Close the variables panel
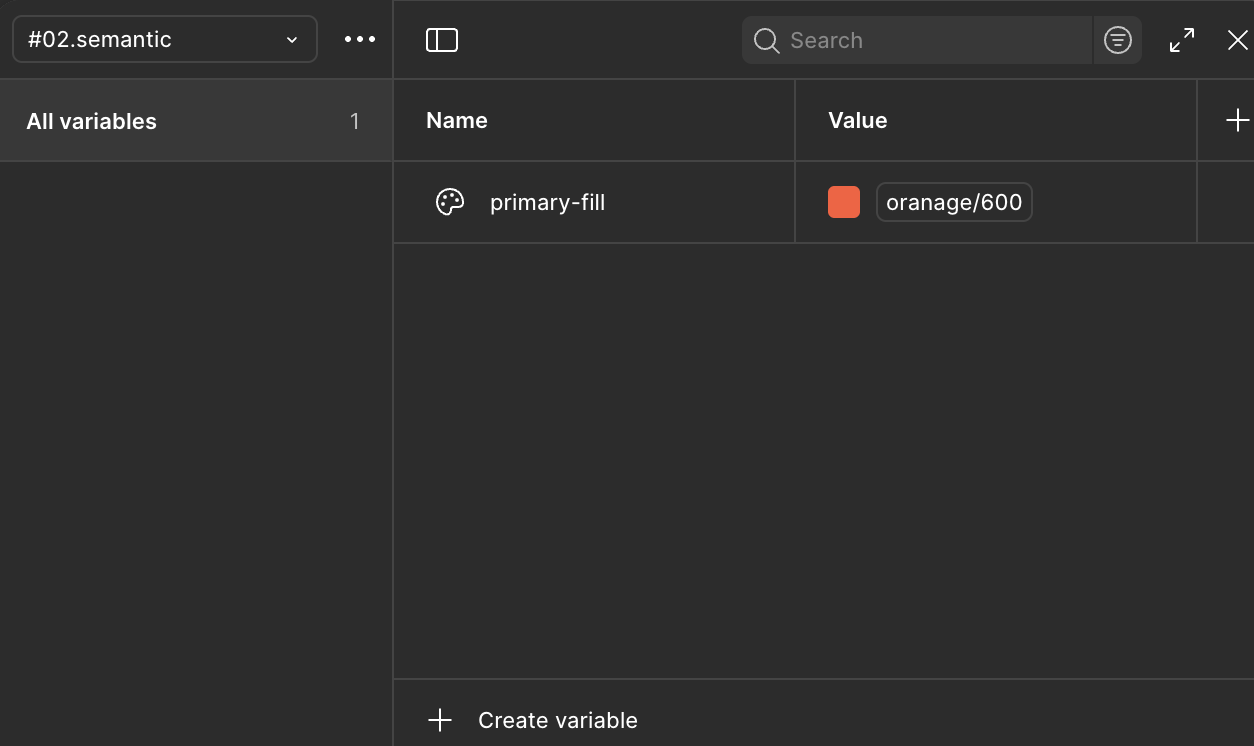The image size is (1254, 746). click(x=1237, y=40)
